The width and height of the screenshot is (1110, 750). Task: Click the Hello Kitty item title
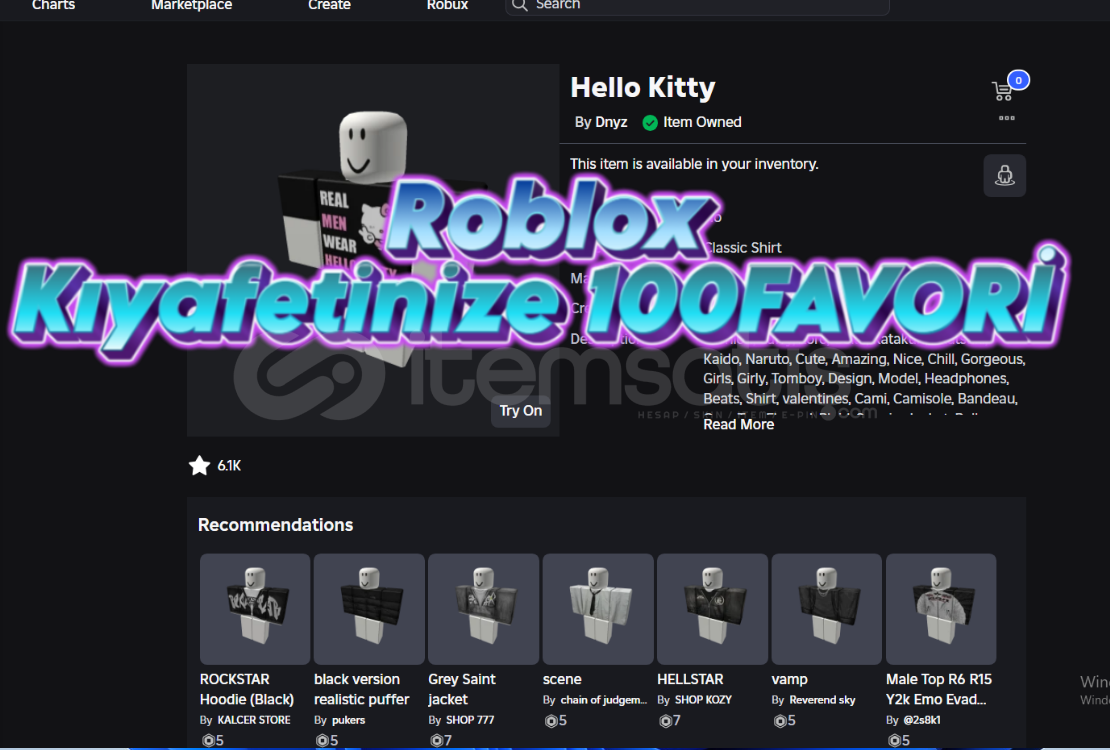click(x=643, y=87)
